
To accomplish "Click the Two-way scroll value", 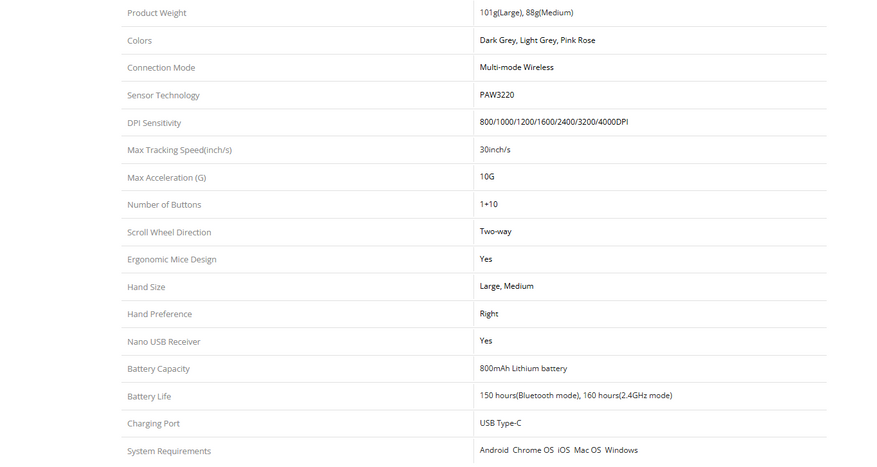I will [x=495, y=231].
